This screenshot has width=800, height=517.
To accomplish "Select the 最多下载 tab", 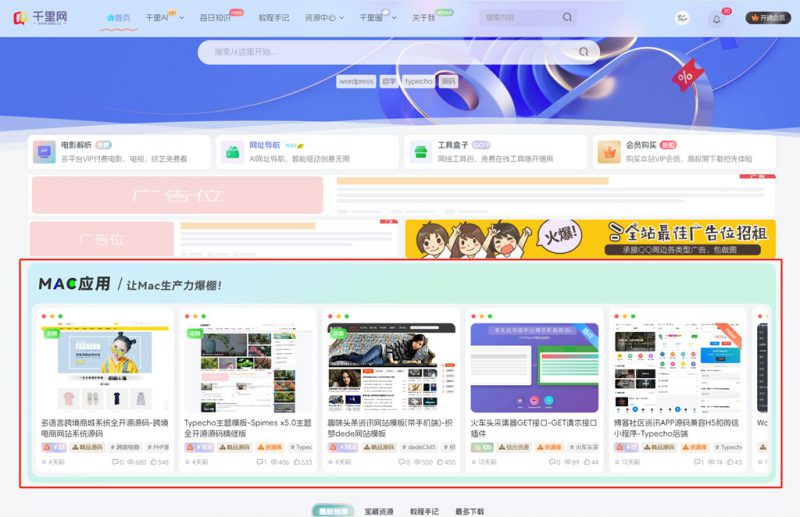I will 469,511.
